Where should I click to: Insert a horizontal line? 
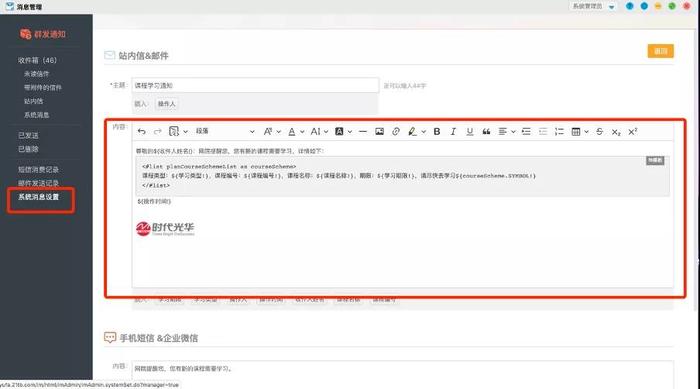coord(363,131)
